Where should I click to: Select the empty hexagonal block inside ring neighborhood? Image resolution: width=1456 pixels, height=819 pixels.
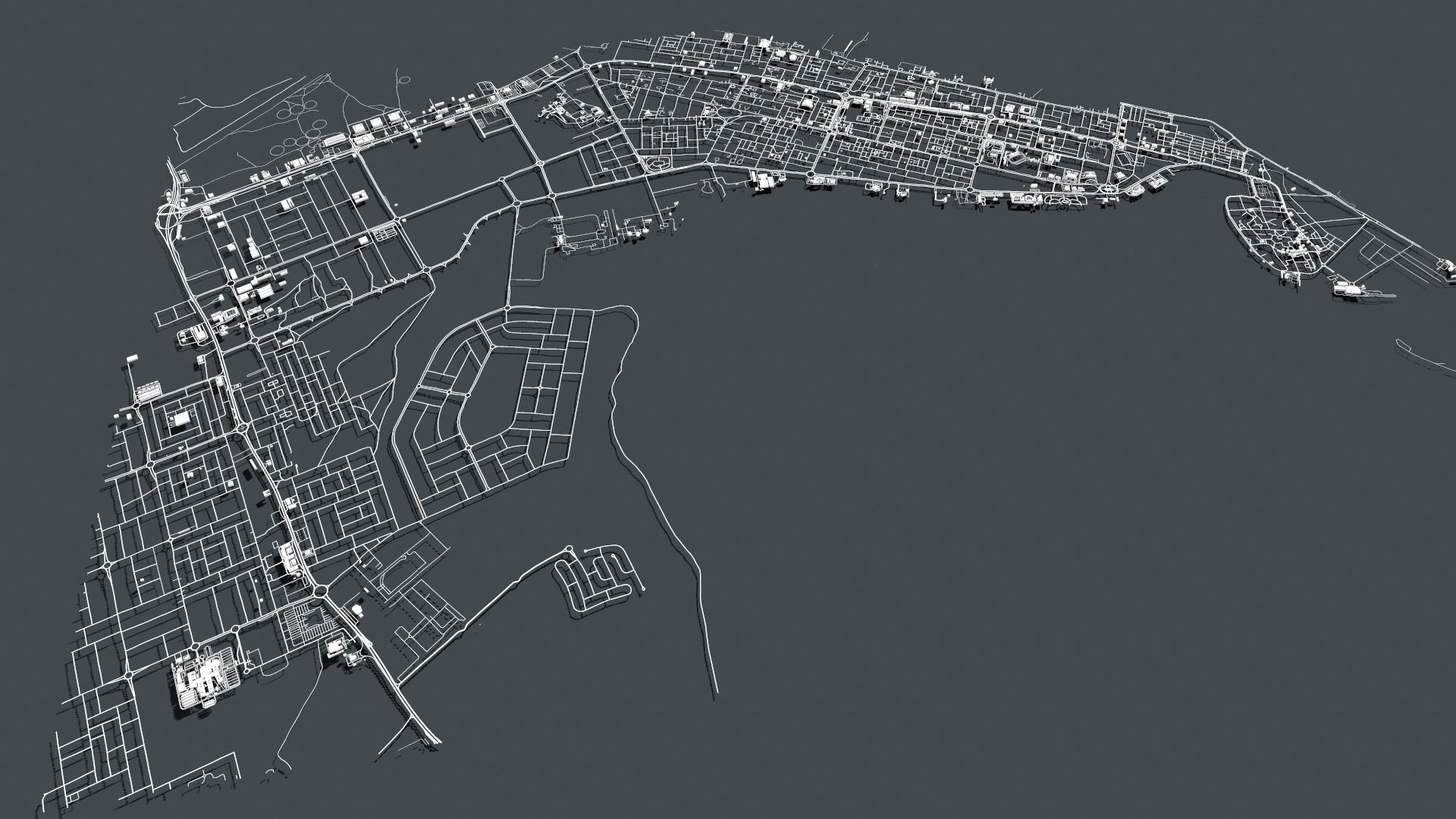492,396
